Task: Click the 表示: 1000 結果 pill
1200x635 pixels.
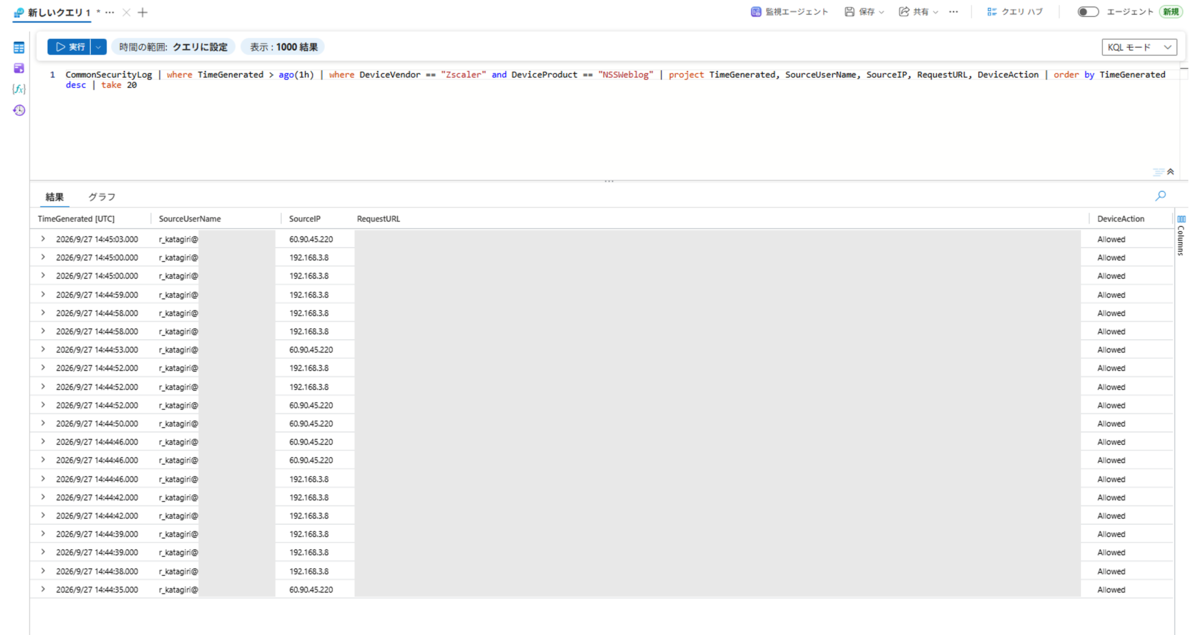Action: (284, 47)
